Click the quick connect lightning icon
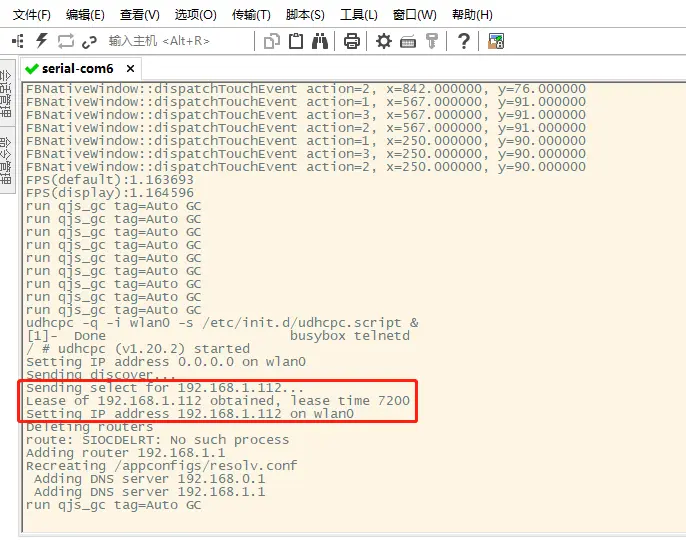 tap(42, 41)
